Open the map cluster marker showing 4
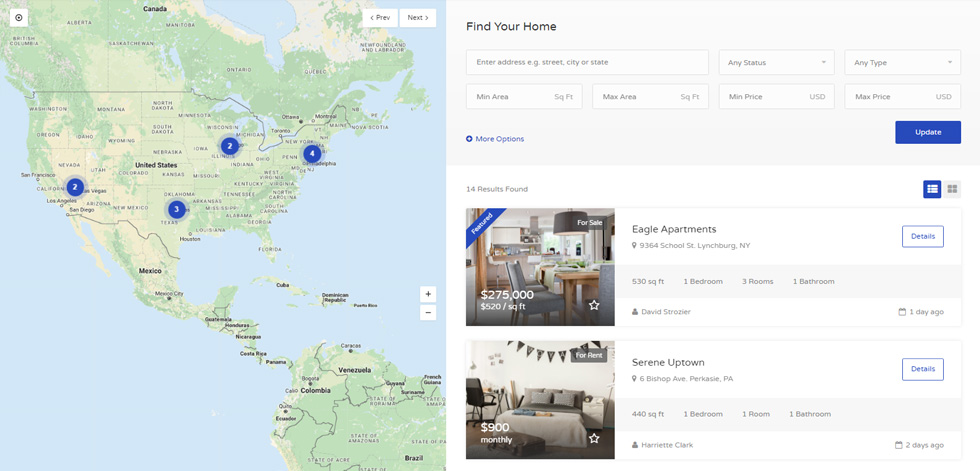 coord(312,154)
